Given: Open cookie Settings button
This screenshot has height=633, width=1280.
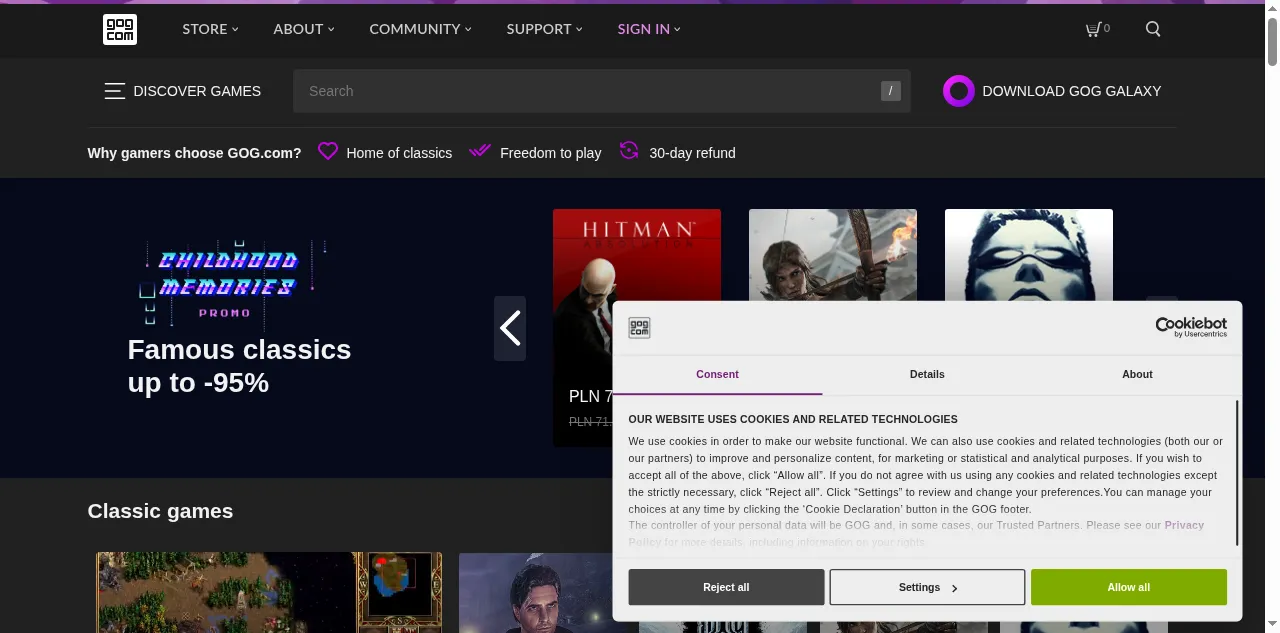Looking at the screenshot, I should point(927,587).
